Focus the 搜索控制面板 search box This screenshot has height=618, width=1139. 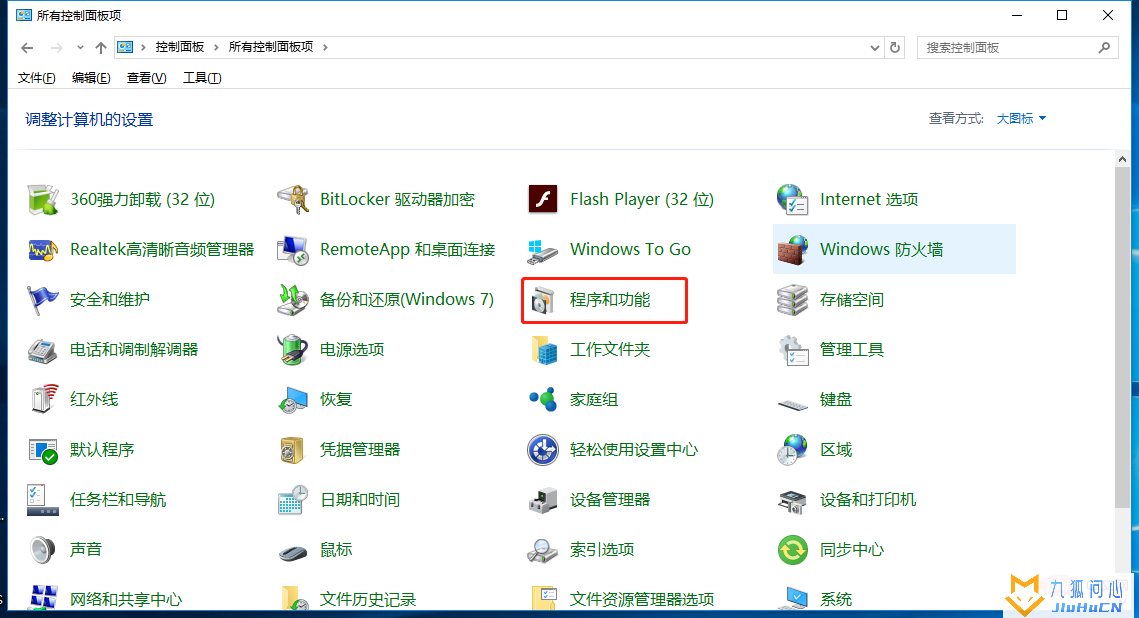pos(1018,47)
